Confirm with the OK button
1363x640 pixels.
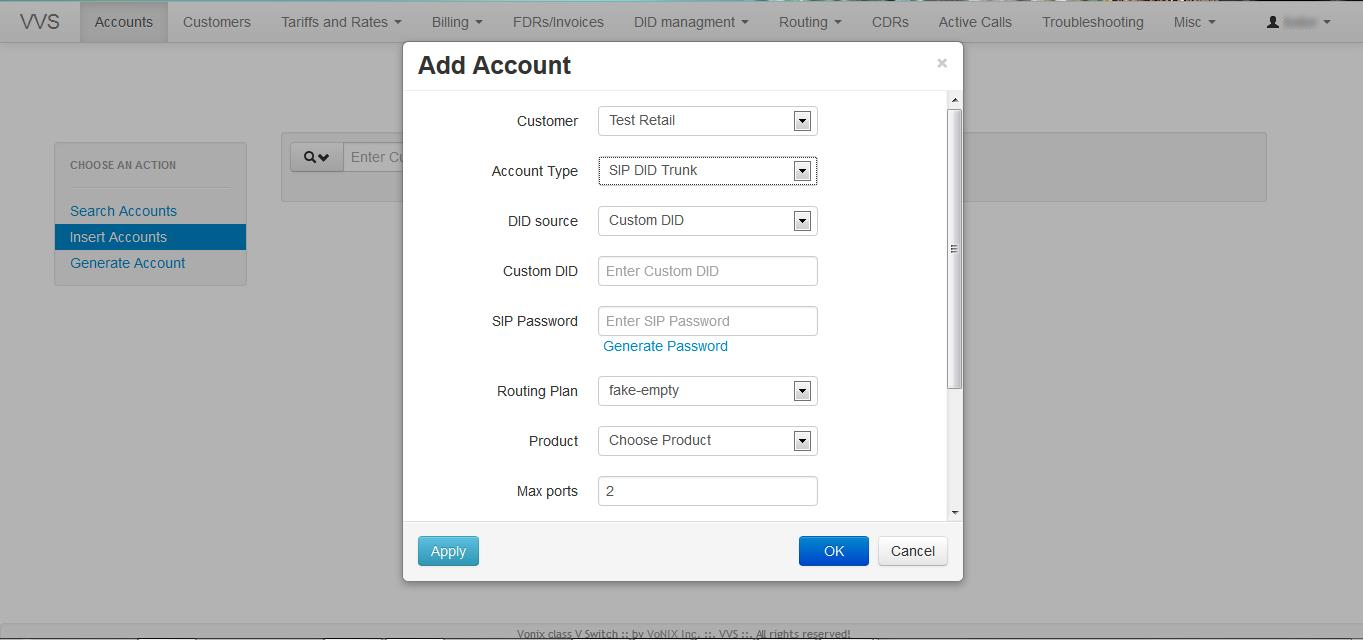(x=833, y=551)
